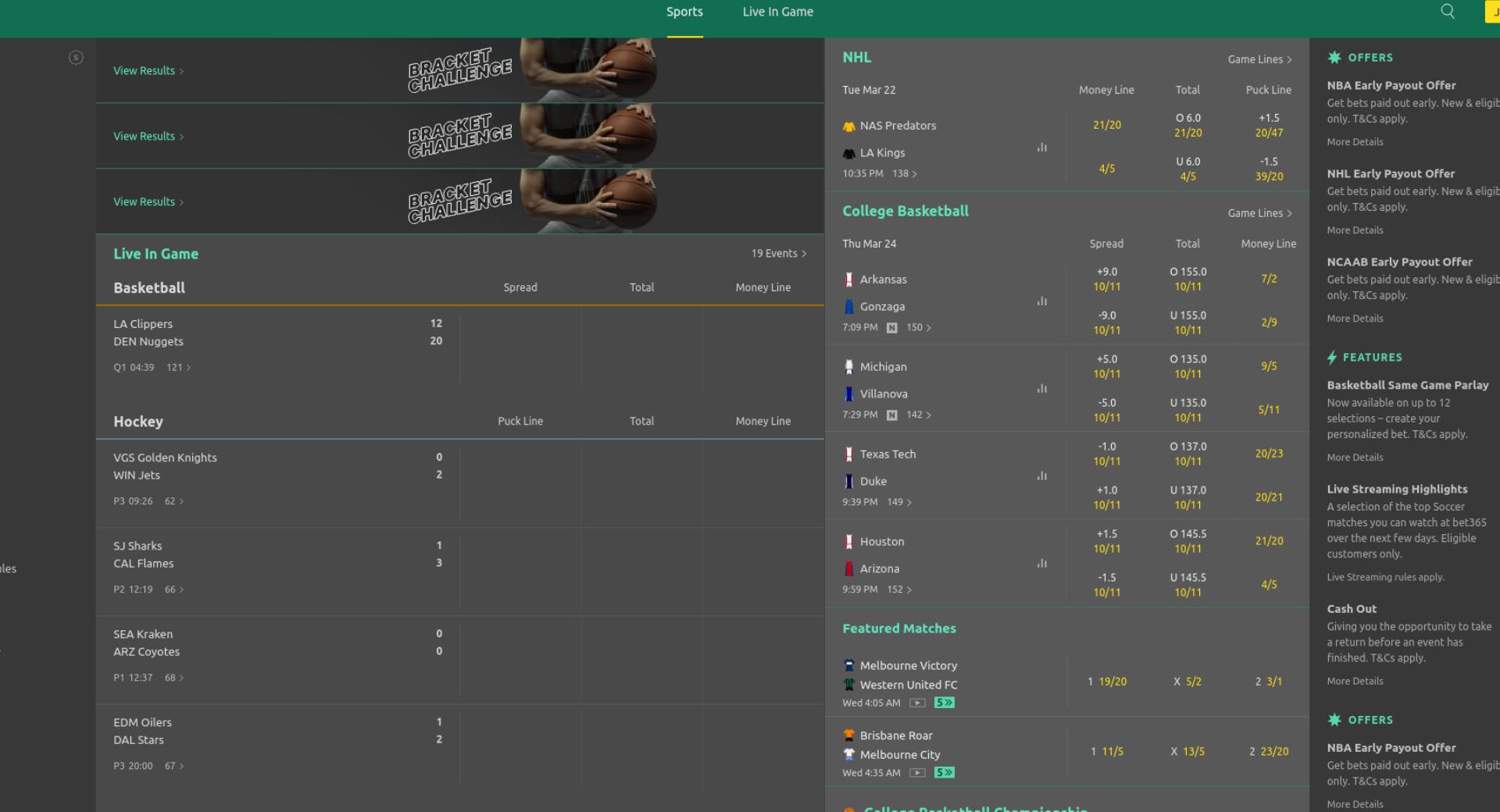Bet NAS Predators money line 21/20
This screenshot has width=1500, height=812.
click(x=1106, y=125)
